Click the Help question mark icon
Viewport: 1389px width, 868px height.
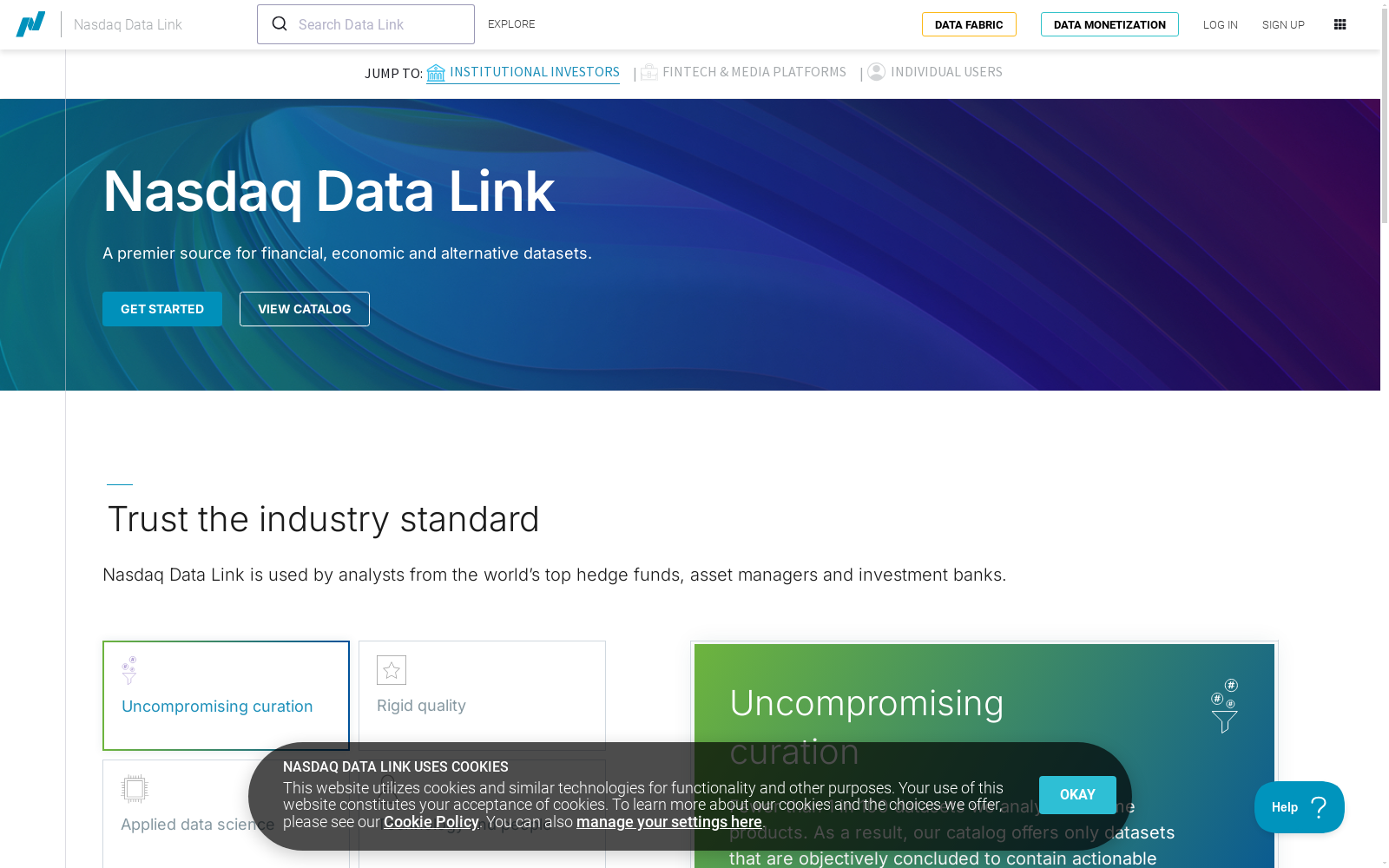point(1319,807)
